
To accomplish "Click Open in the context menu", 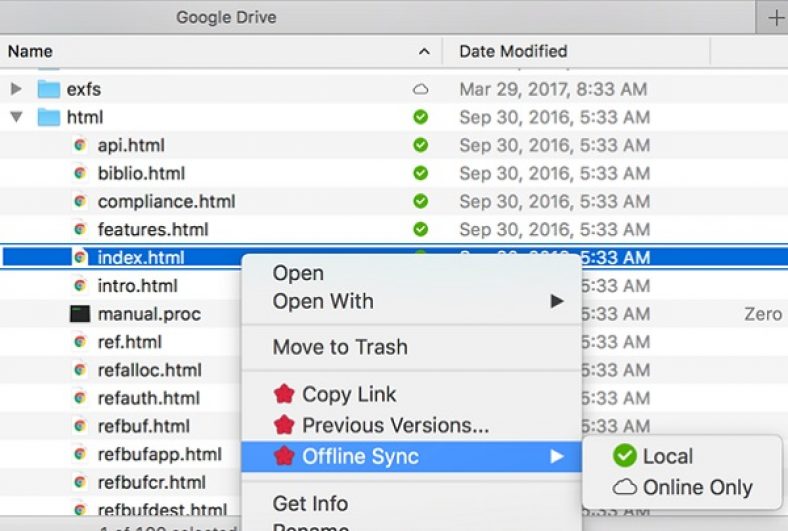I will (298, 273).
